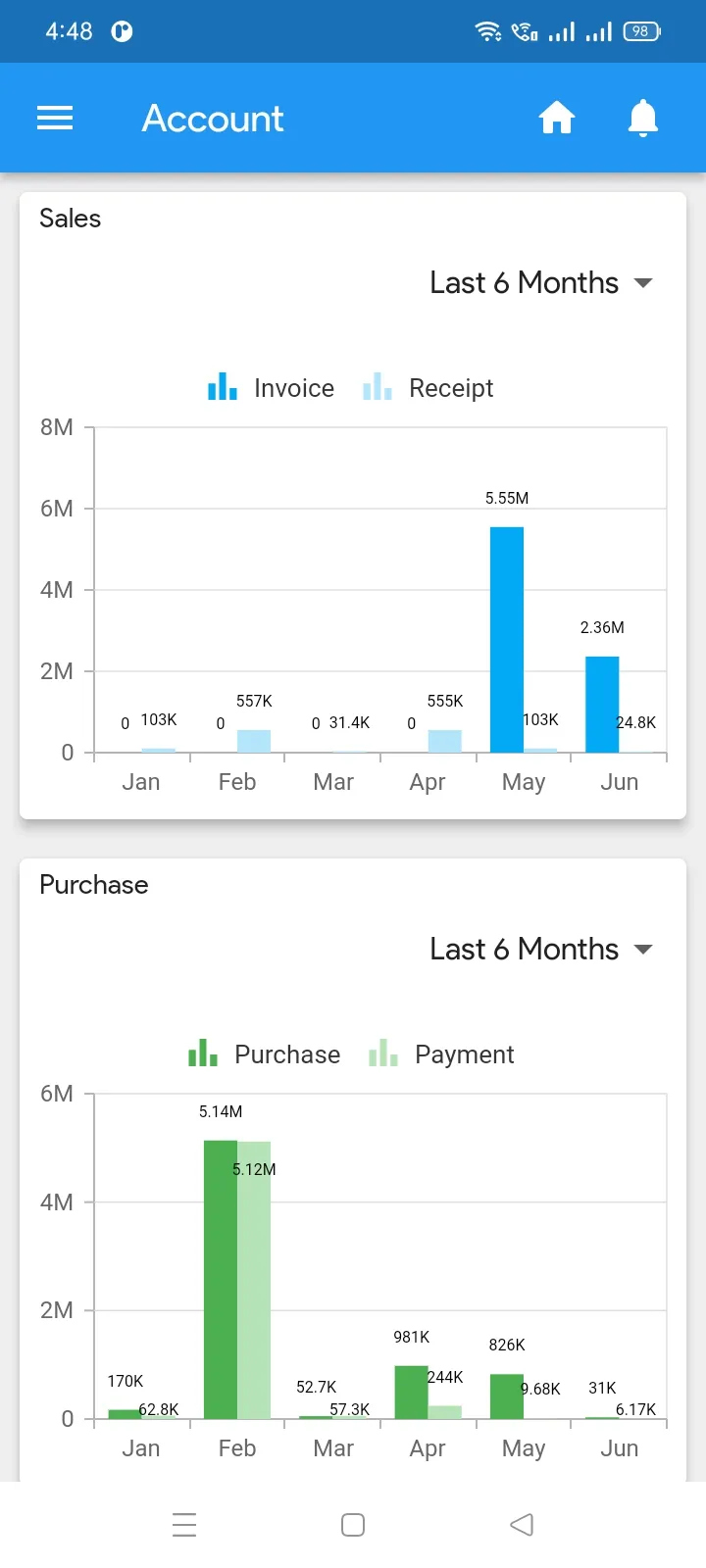This screenshot has height=1568, width=706.
Task: Click the 24.8K Jun receipt label
Action: [635, 722]
